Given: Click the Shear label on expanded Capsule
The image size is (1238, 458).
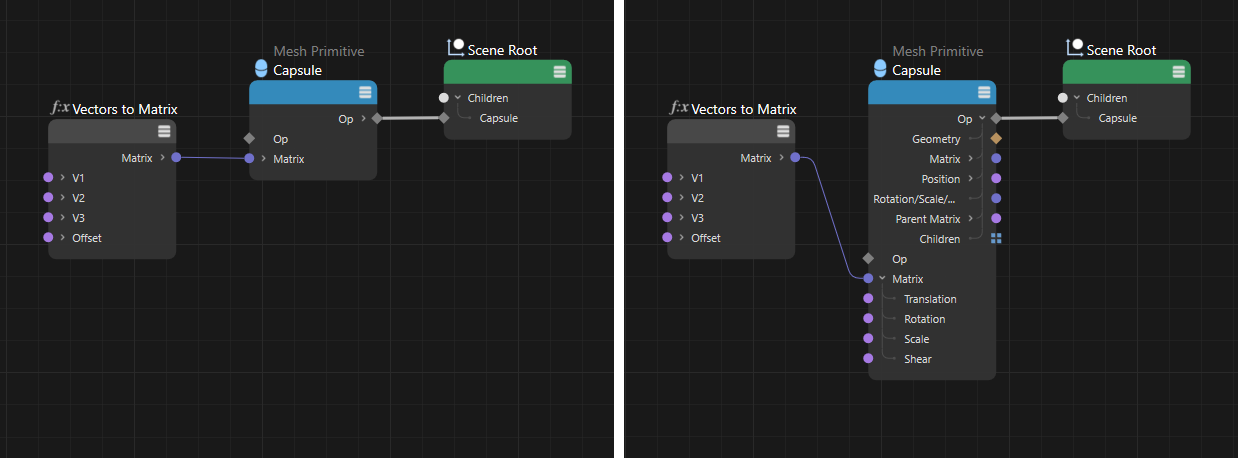Looking at the screenshot, I should pos(918,358).
